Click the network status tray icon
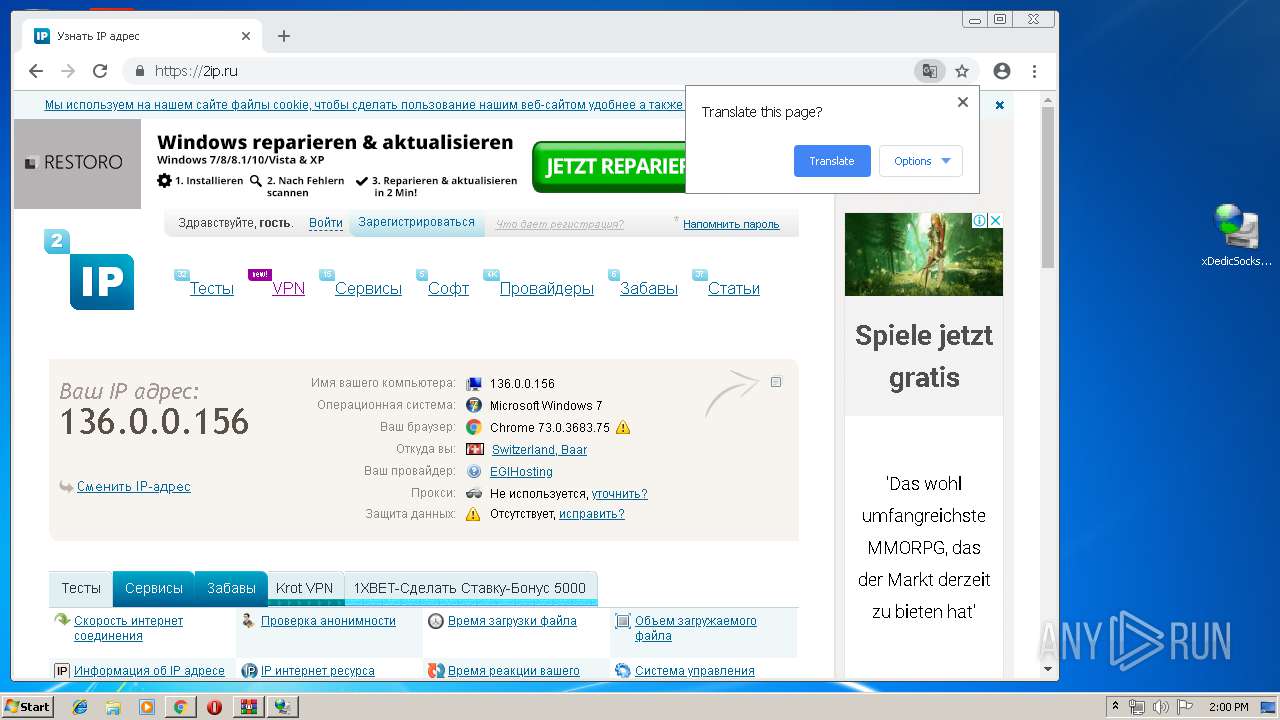 point(1137,707)
